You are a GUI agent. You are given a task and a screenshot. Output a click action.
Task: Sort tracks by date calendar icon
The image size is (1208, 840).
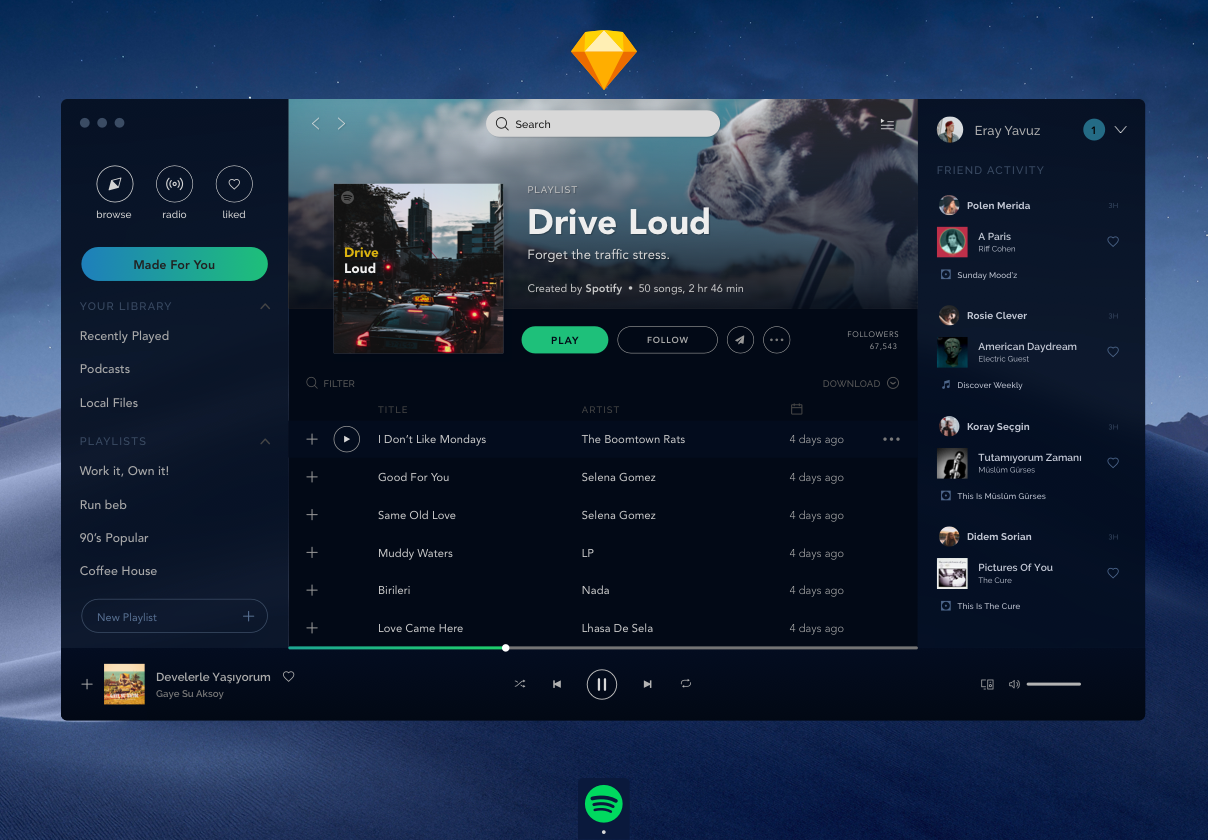pos(797,409)
